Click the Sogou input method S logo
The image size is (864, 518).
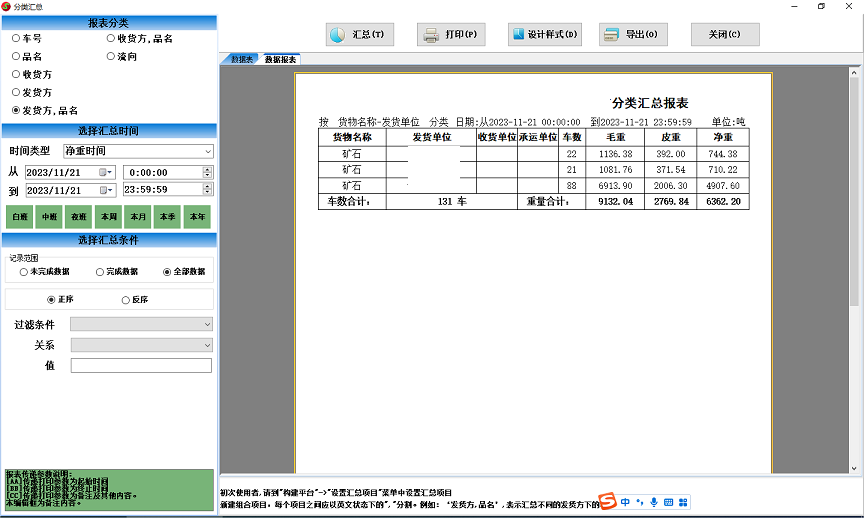tap(607, 501)
